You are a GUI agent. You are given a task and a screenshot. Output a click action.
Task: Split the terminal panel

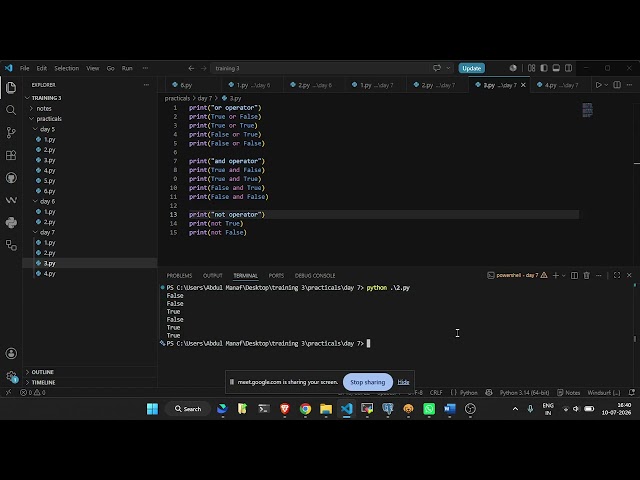574,276
